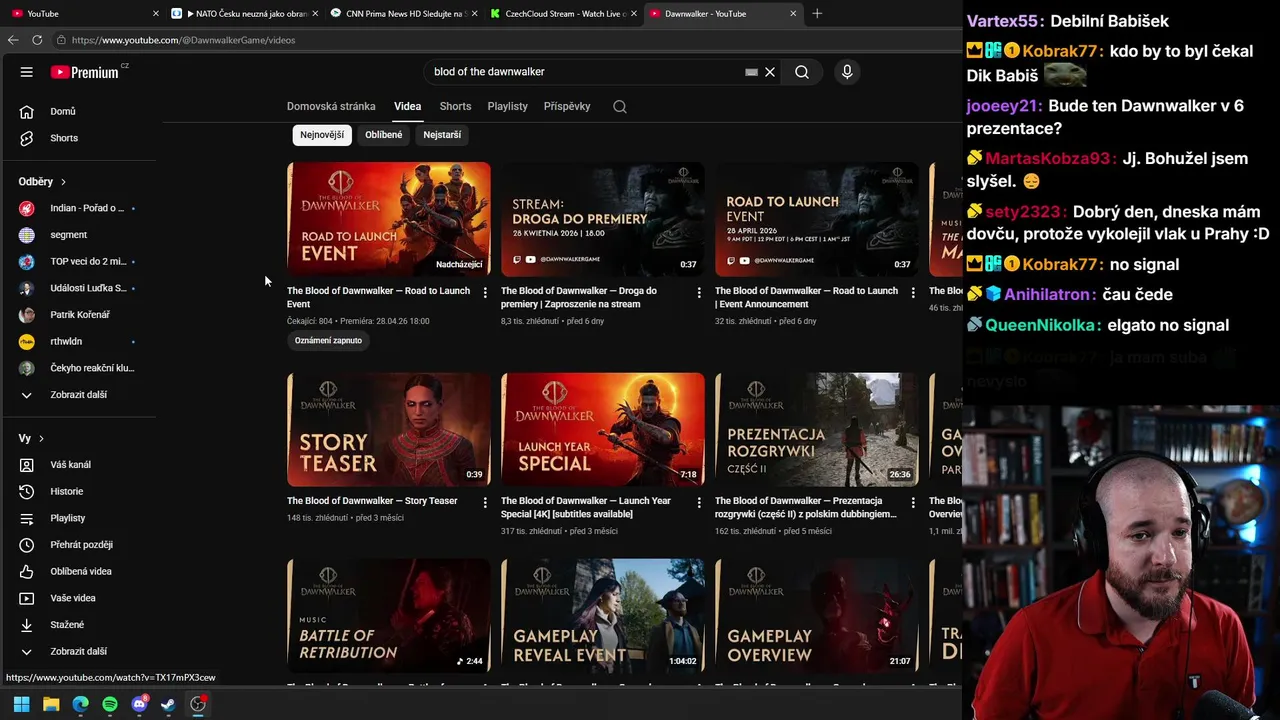This screenshot has height=720, width=1280.
Task: Open options menu for Event Announcement video
Action: [913, 293]
